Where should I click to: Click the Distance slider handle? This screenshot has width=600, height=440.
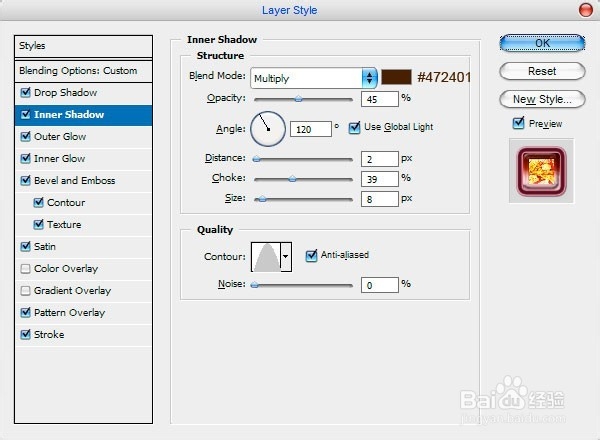pos(256,159)
